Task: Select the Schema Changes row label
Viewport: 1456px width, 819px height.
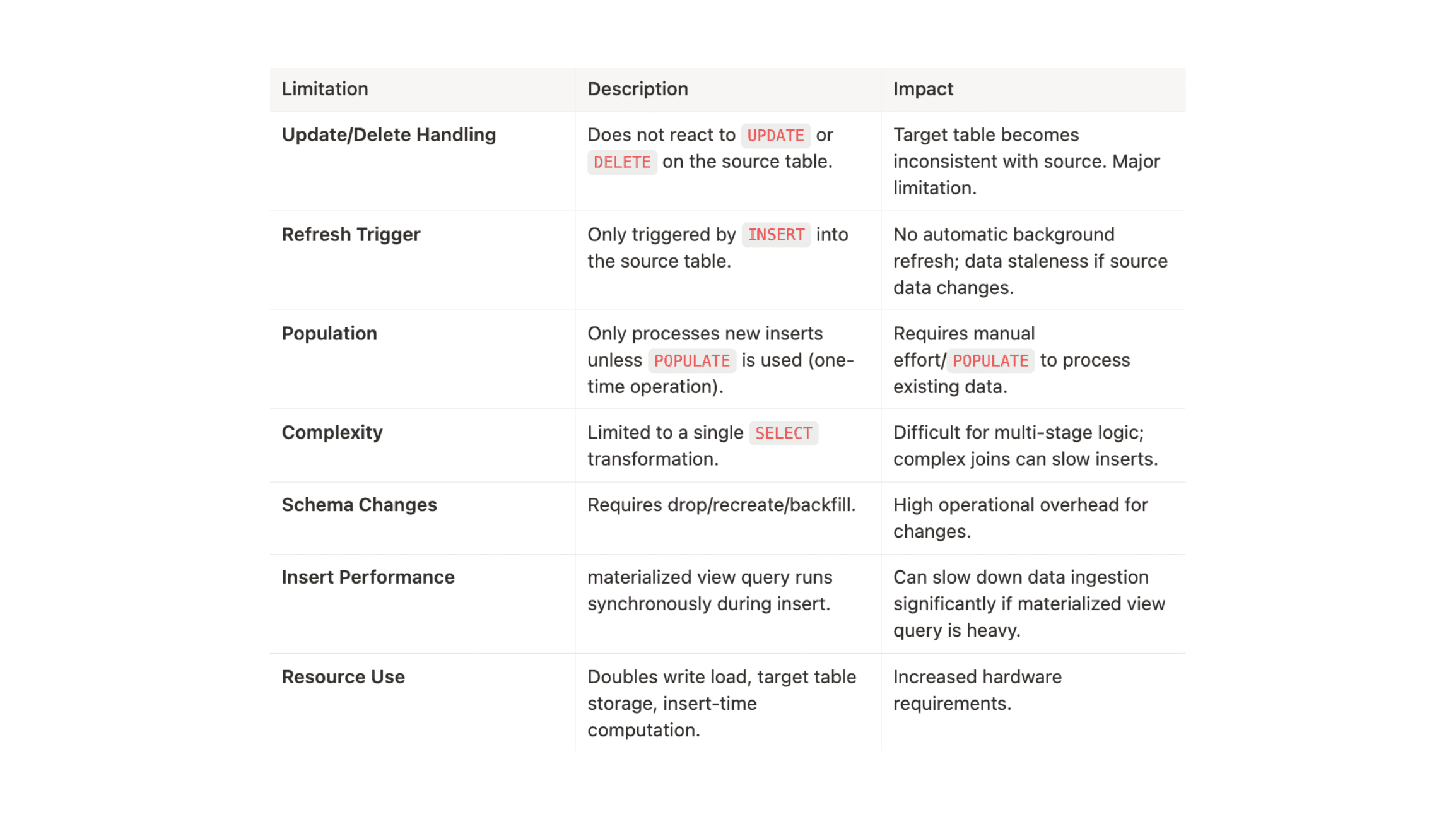Action: [359, 505]
